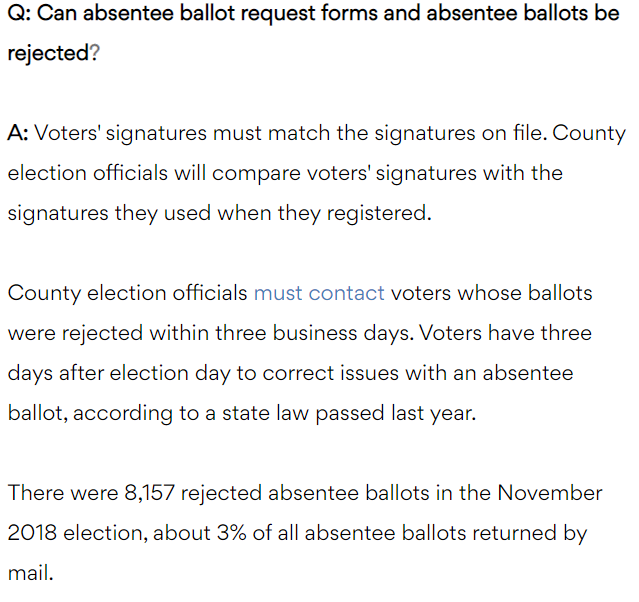Click the word "contact" in the blue link
The image size is (639, 602).
346,293
